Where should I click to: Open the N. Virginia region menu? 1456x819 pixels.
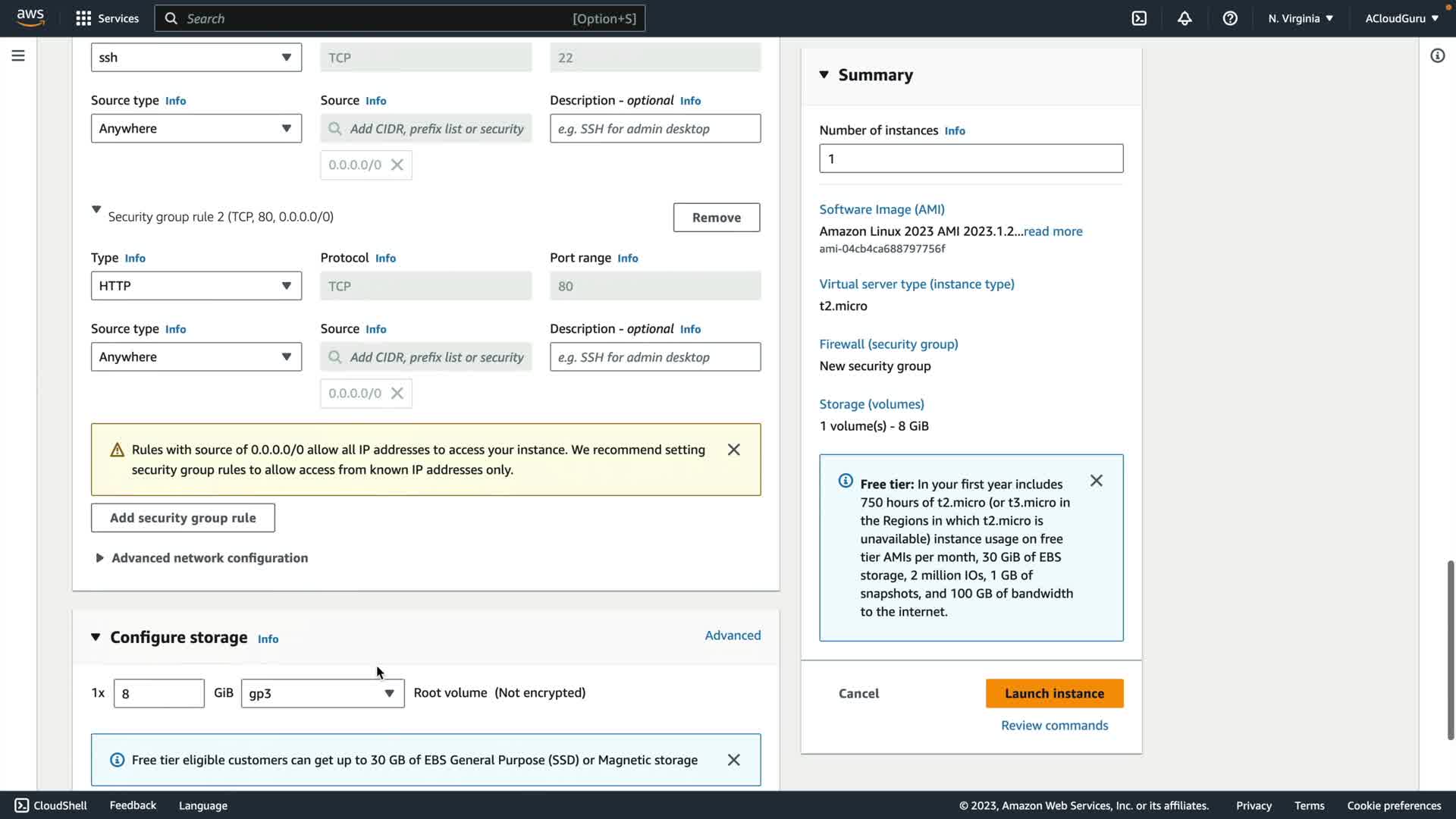pos(1300,18)
